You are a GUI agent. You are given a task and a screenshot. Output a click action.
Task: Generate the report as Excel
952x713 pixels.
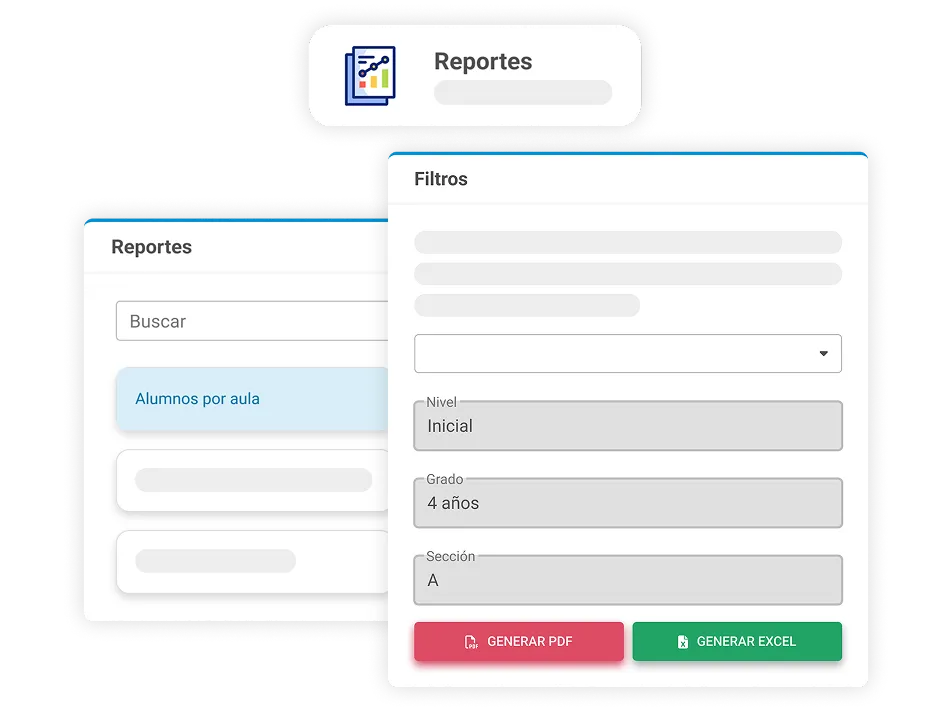737,641
